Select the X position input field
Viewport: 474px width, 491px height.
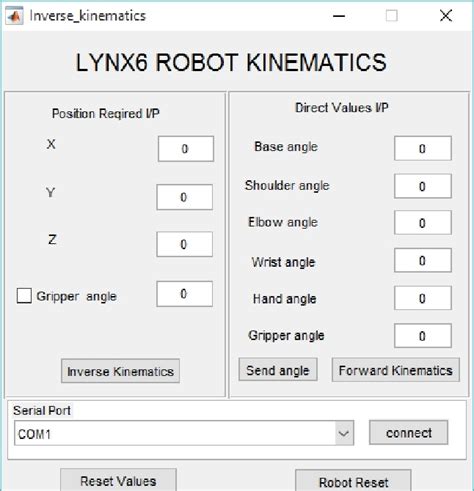point(186,149)
